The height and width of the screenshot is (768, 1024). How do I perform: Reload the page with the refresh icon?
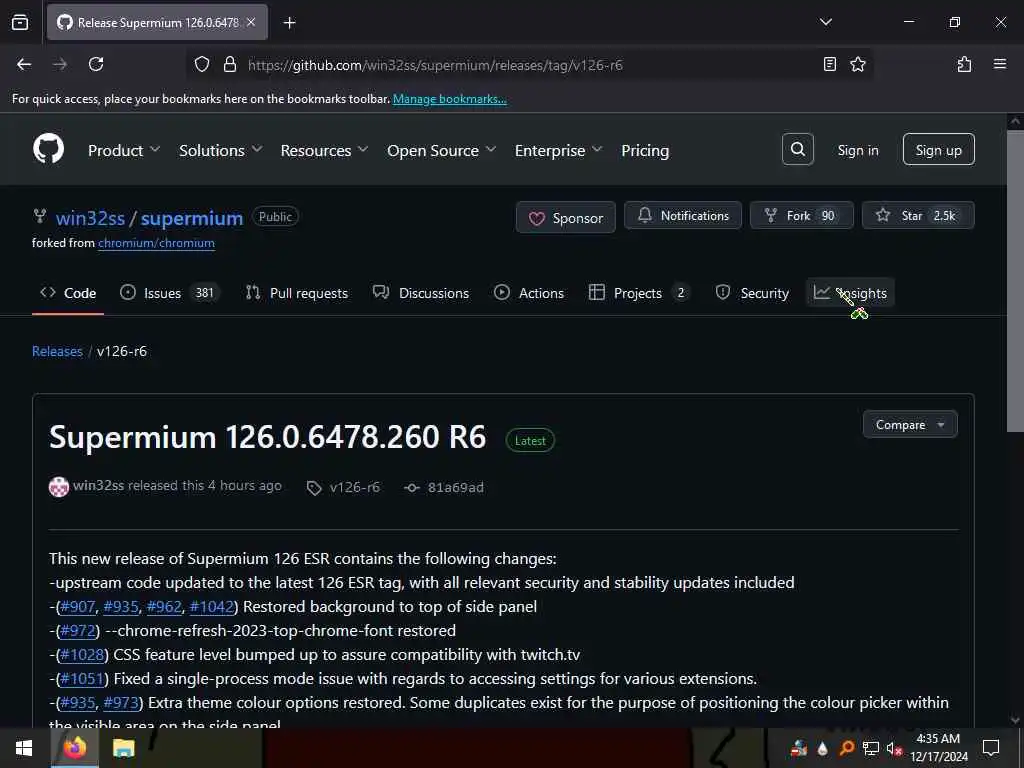96,64
